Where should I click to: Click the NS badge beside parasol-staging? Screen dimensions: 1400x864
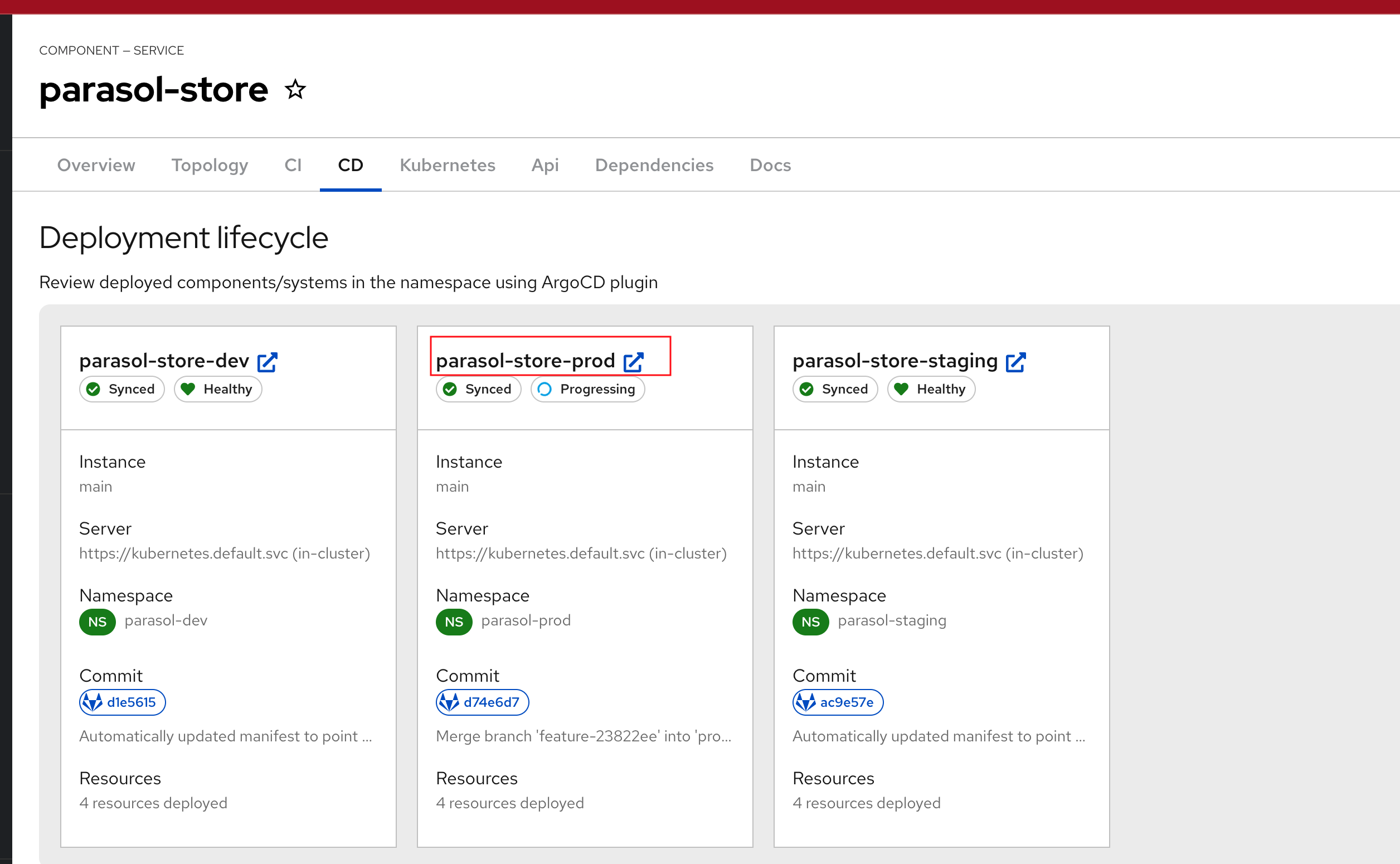click(x=810, y=622)
